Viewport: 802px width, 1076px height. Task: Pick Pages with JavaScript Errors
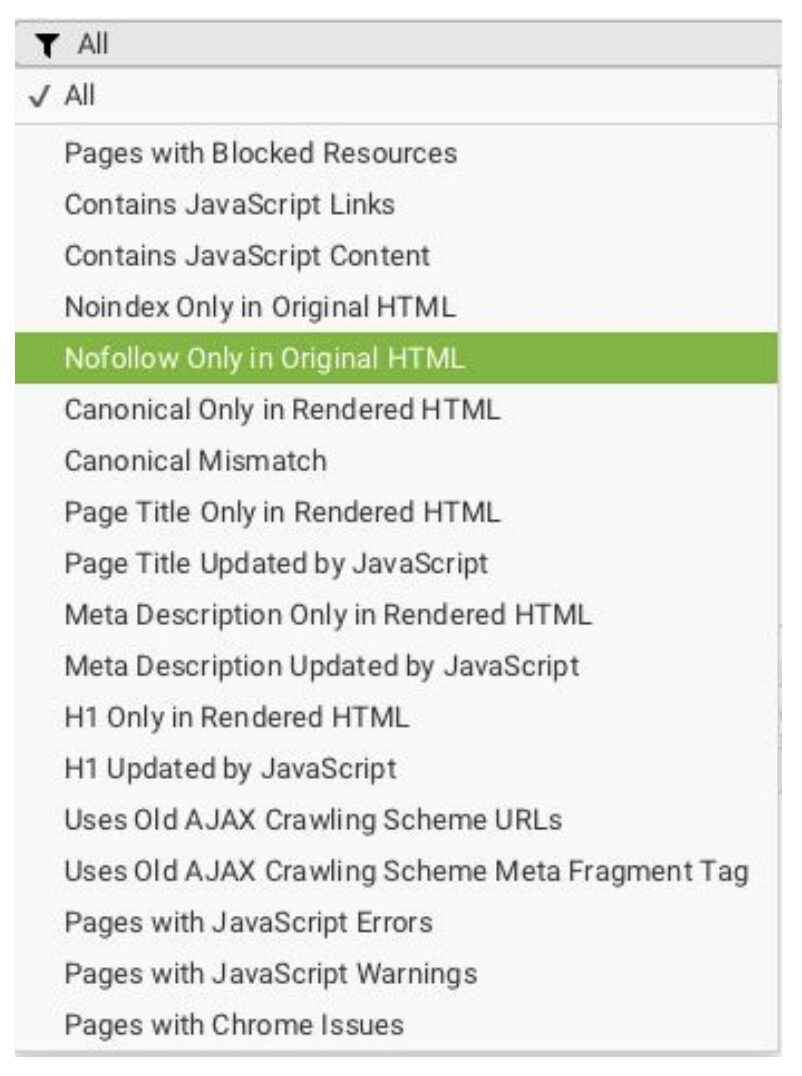tap(397, 922)
